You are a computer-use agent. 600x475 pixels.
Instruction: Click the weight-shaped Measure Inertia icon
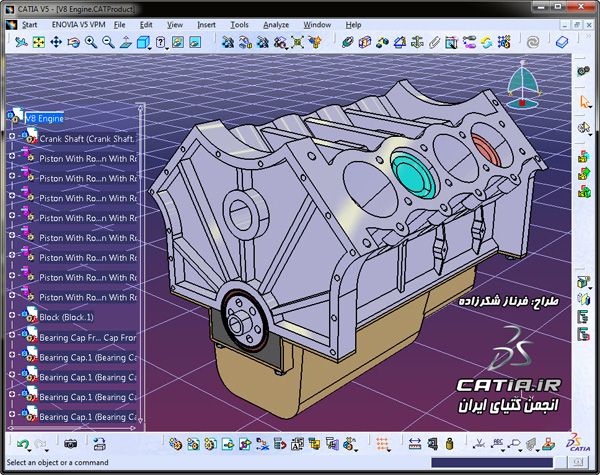coord(450,444)
